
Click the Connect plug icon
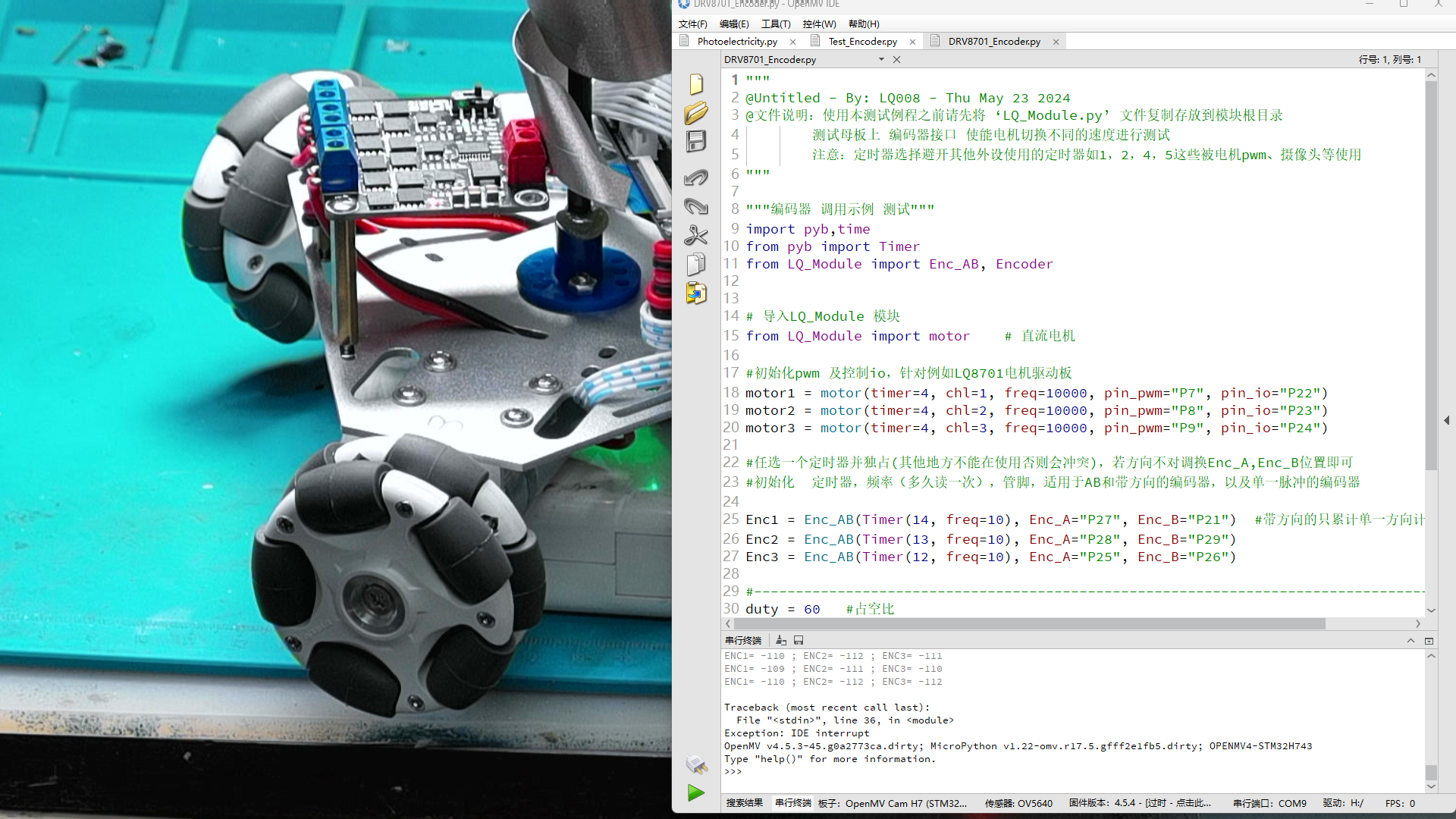point(696,764)
